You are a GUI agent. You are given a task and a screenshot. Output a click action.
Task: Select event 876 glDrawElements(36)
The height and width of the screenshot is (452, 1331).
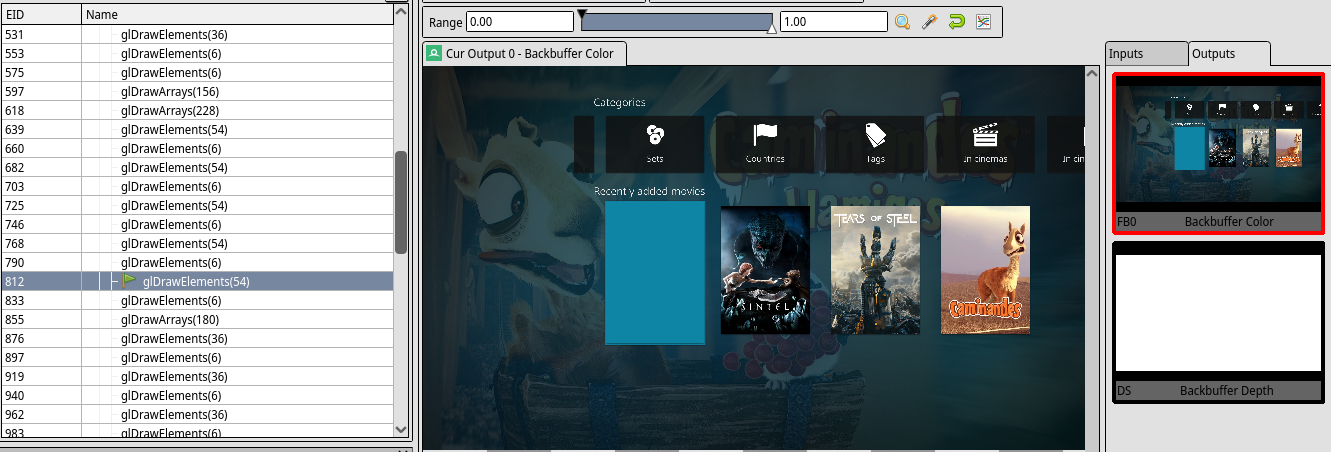(196, 339)
